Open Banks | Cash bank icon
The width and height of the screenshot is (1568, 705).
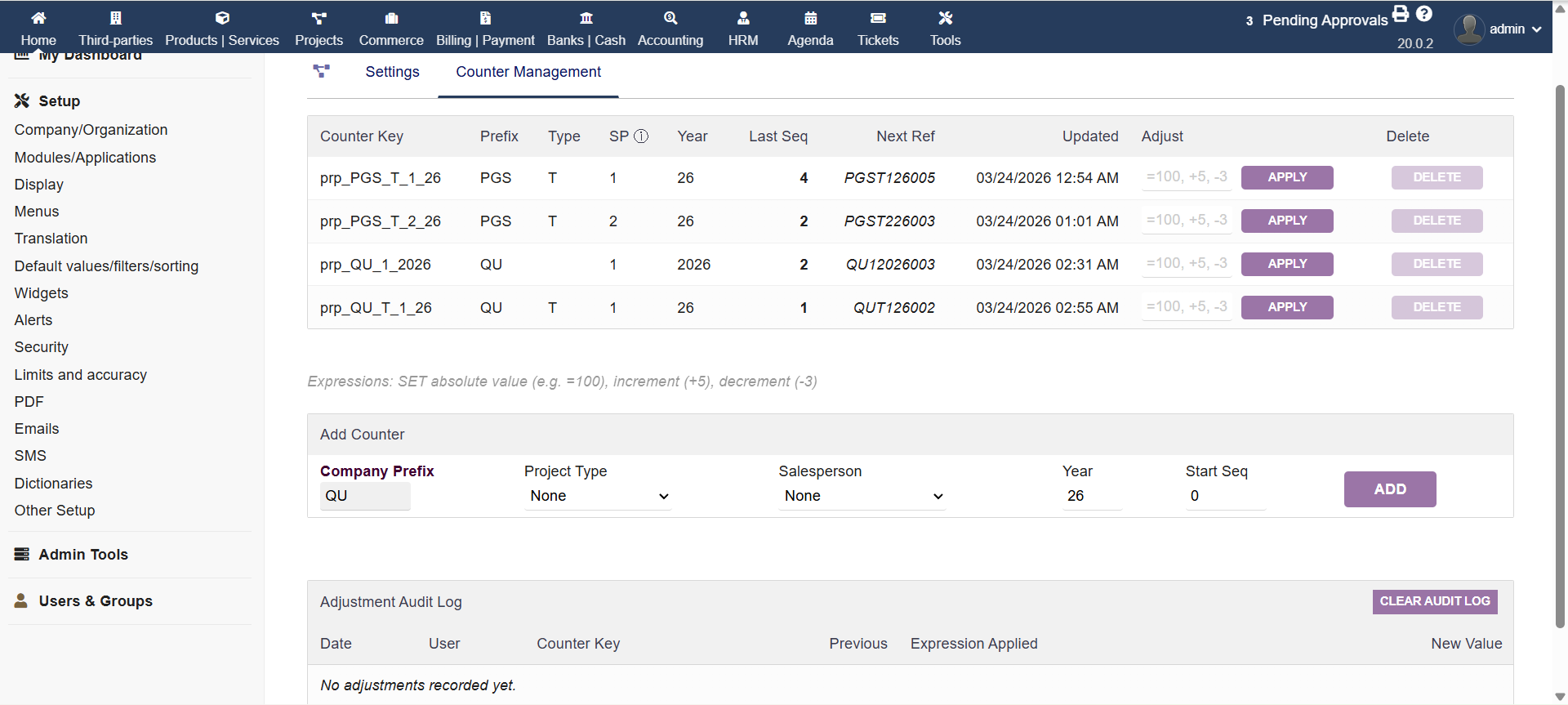(586, 18)
